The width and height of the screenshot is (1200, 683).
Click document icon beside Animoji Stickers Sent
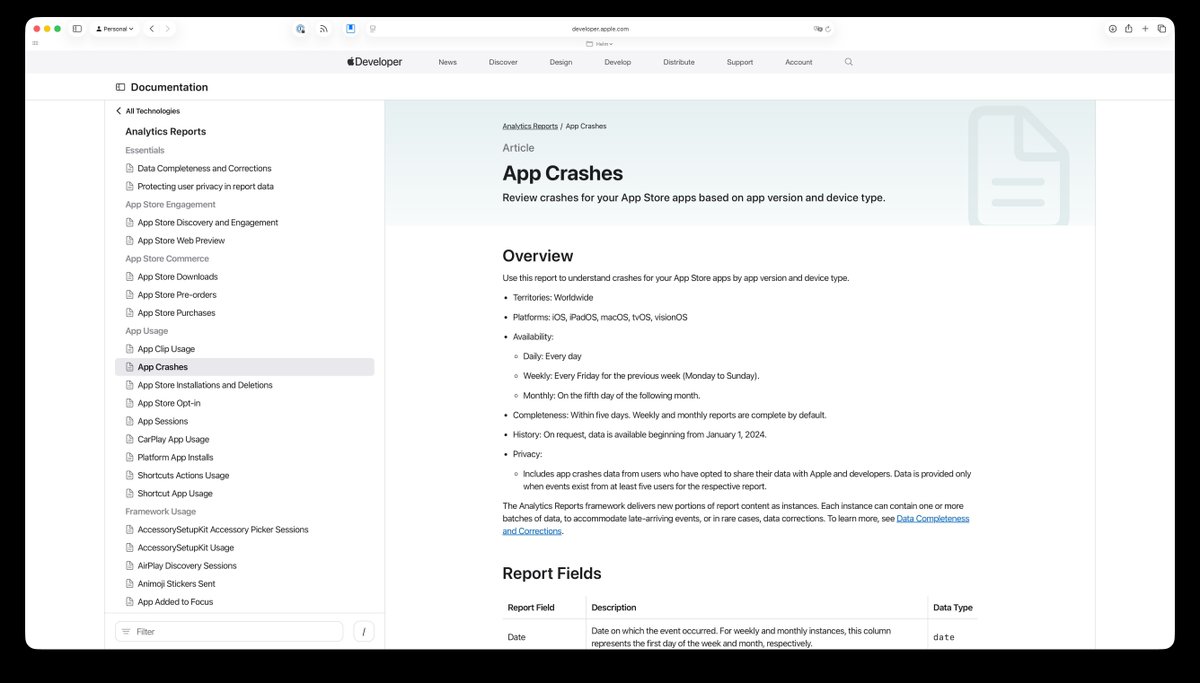129,583
